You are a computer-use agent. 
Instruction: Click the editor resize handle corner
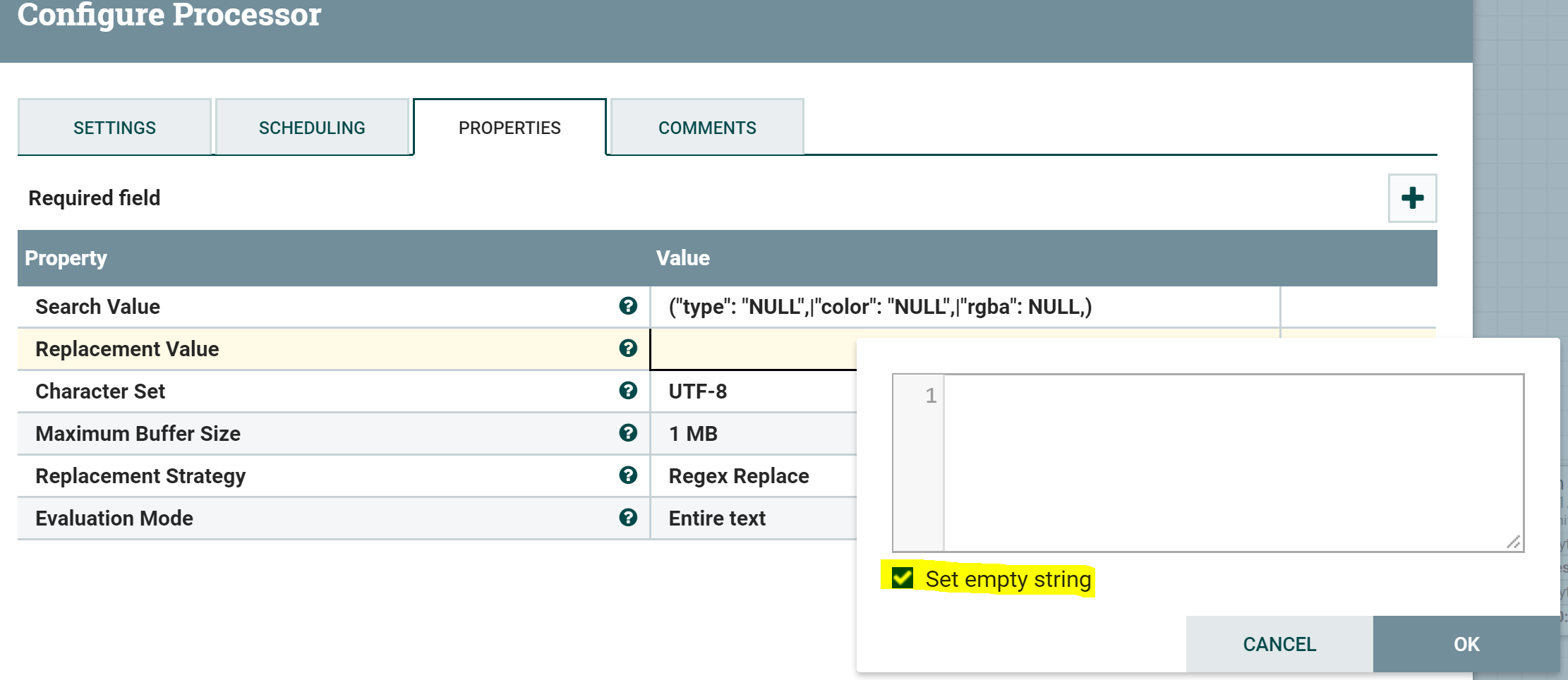(1514, 542)
